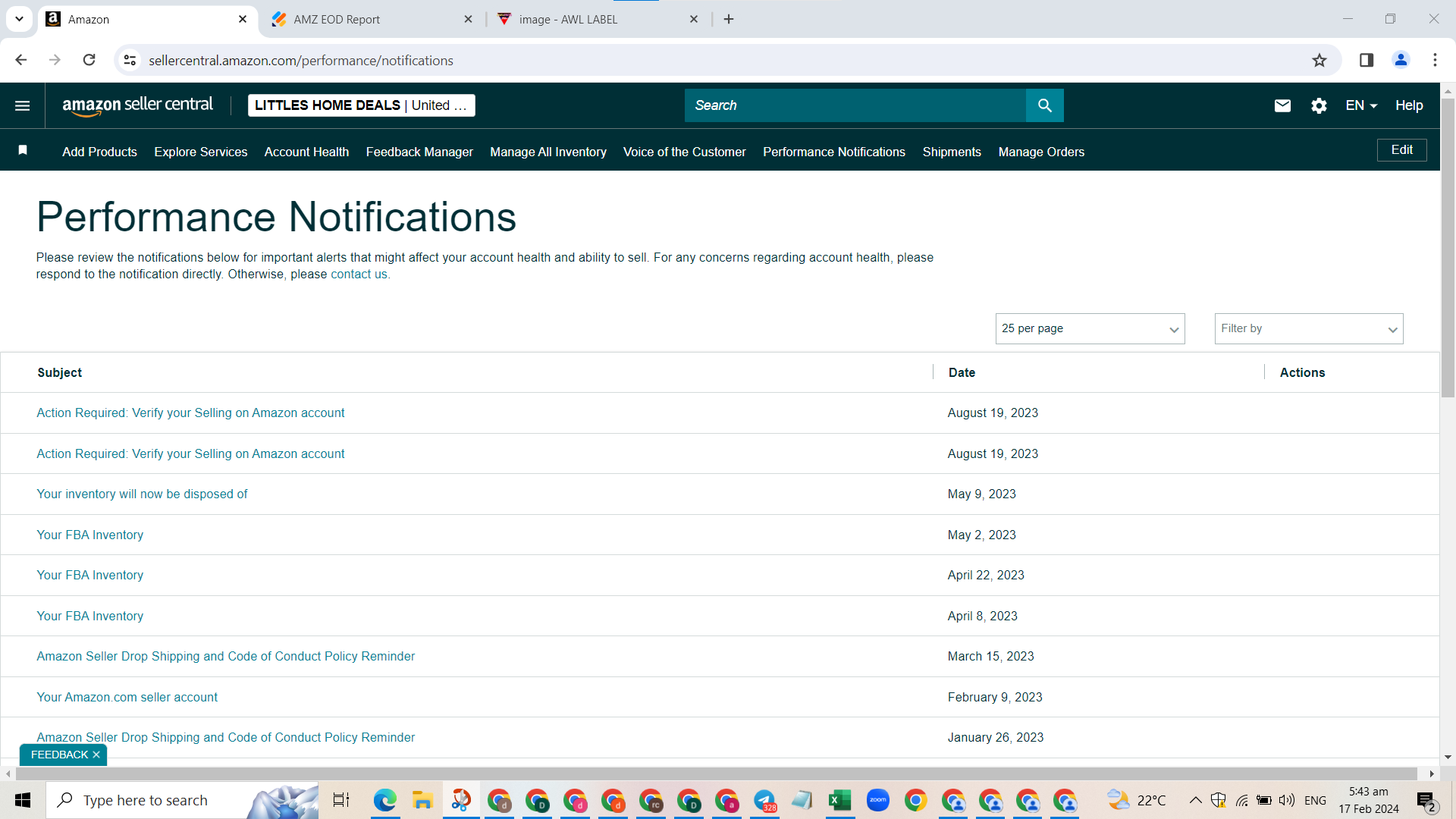Open Your FBA Inventory notification dated May 2, 2023
Viewport: 1456px width, 819px height.
click(89, 535)
